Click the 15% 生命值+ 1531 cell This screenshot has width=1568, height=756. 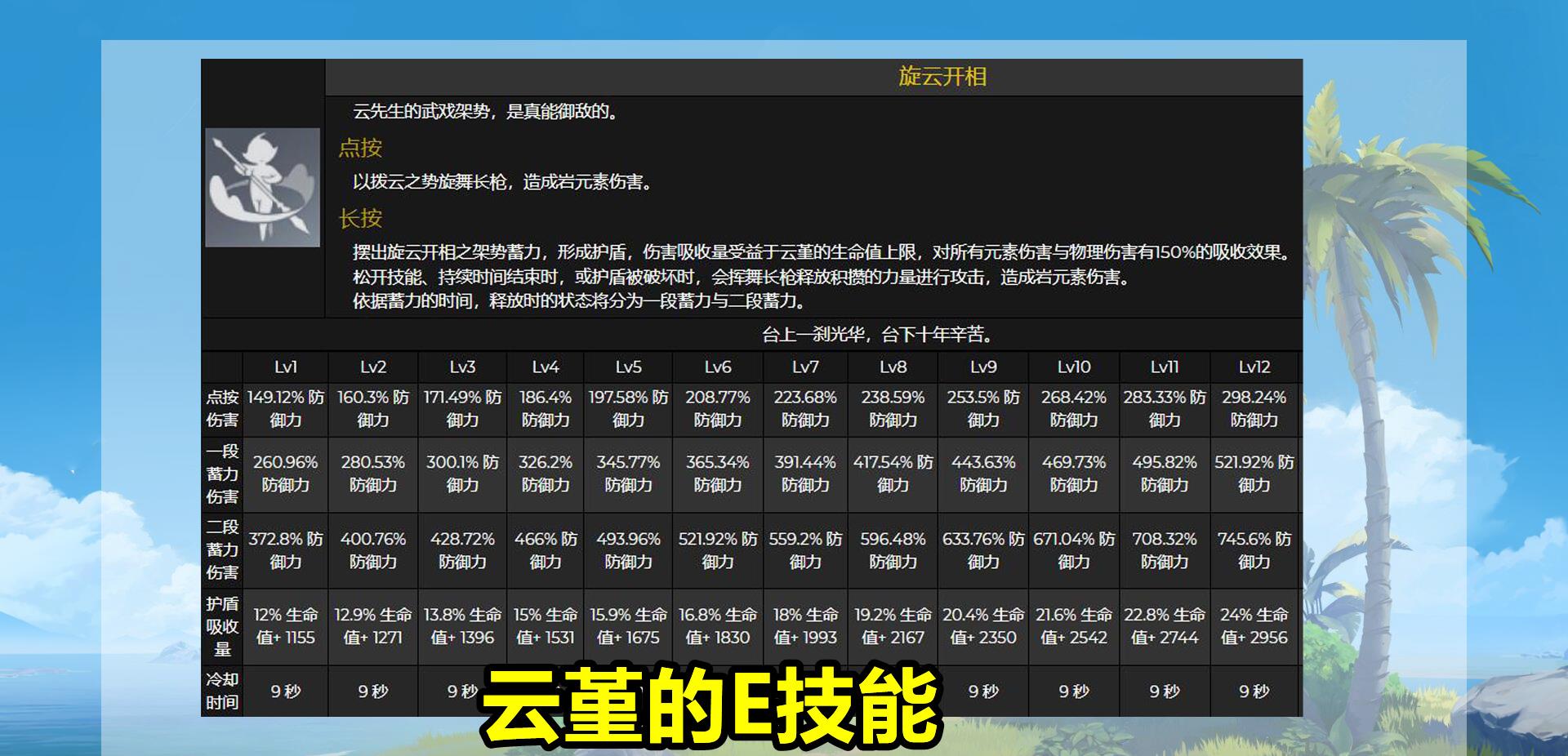pos(546,627)
